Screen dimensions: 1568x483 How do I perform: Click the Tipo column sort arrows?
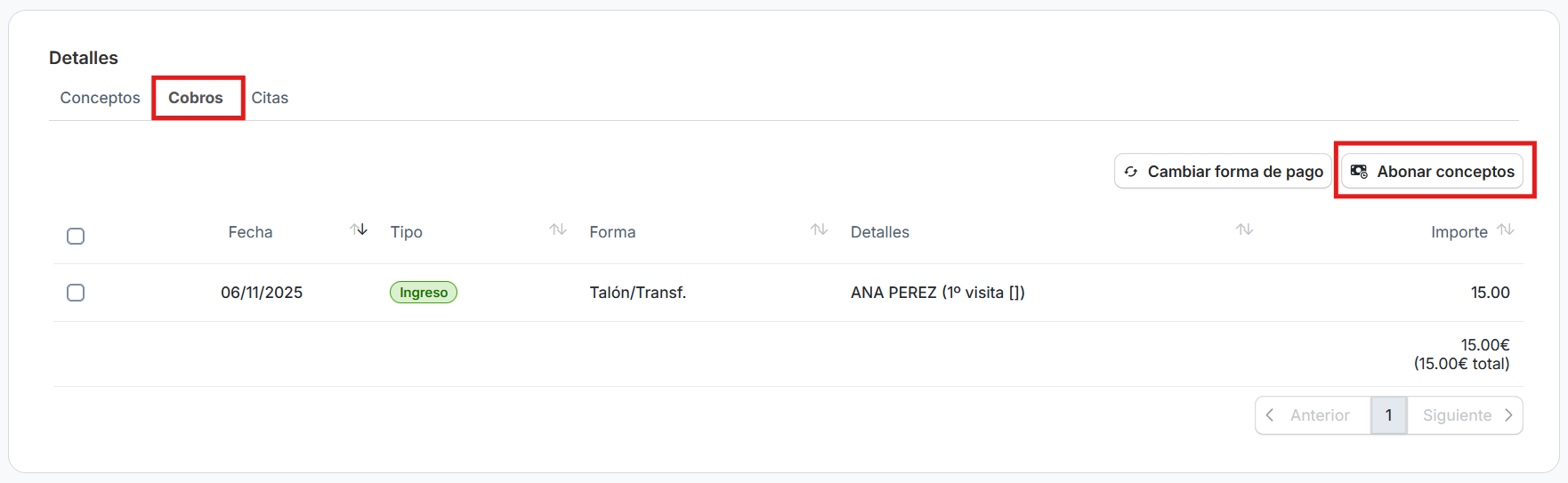click(558, 230)
